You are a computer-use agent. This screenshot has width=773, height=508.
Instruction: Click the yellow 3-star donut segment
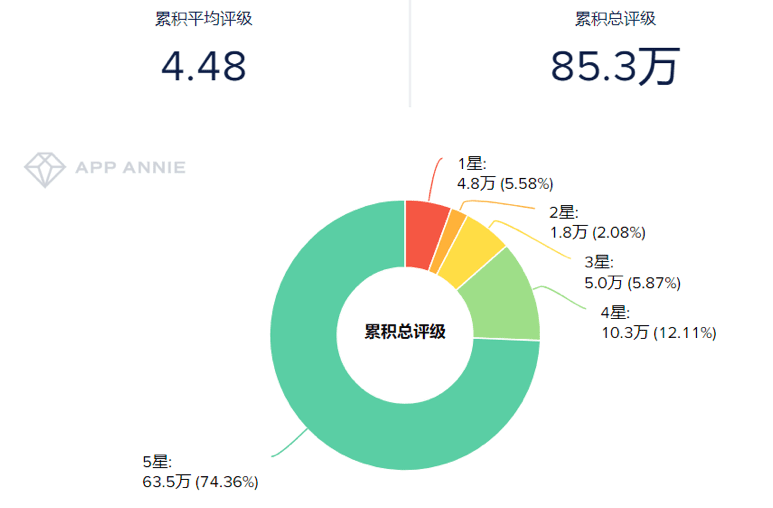click(471, 252)
